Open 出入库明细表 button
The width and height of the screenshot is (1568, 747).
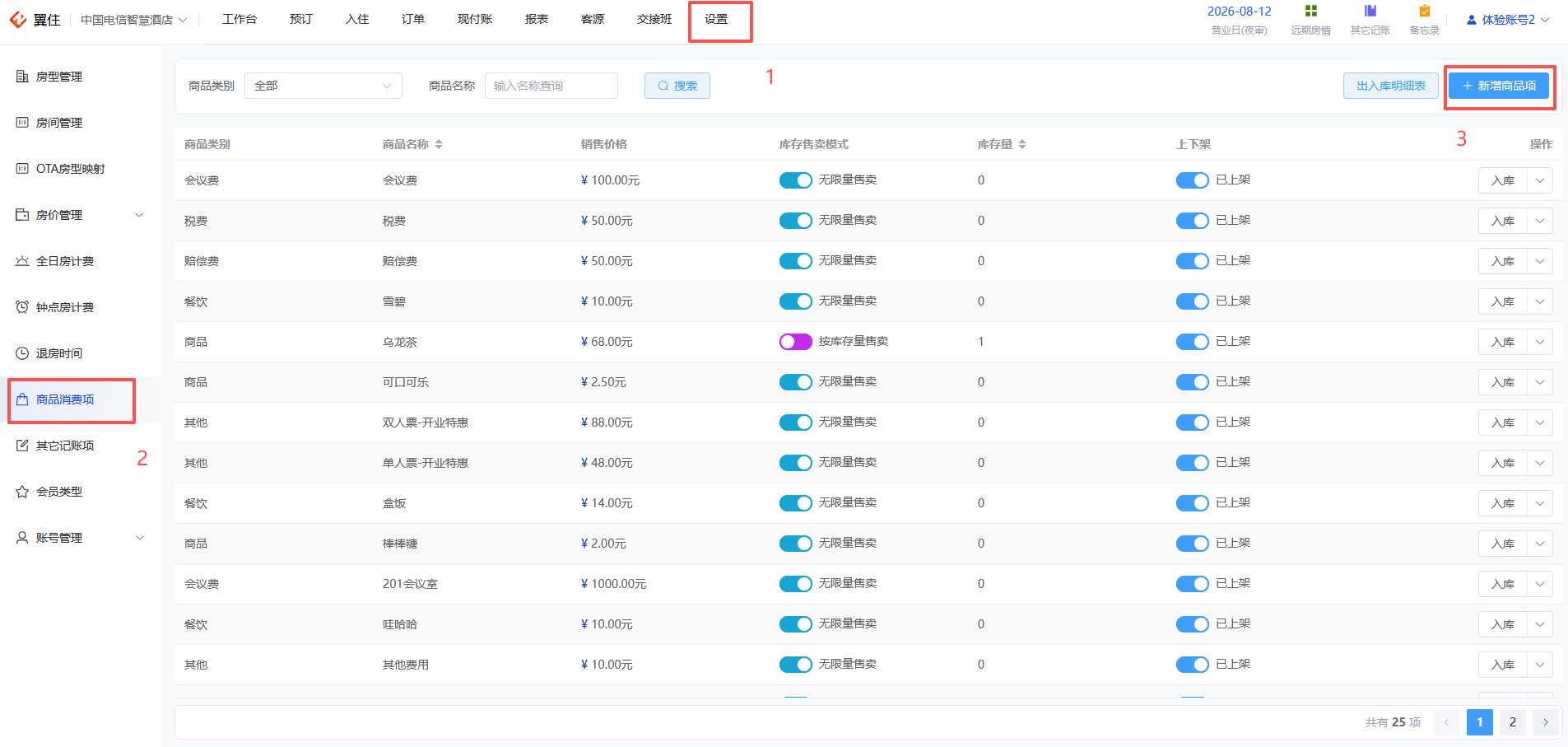pyautogui.click(x=1391, y=86)
